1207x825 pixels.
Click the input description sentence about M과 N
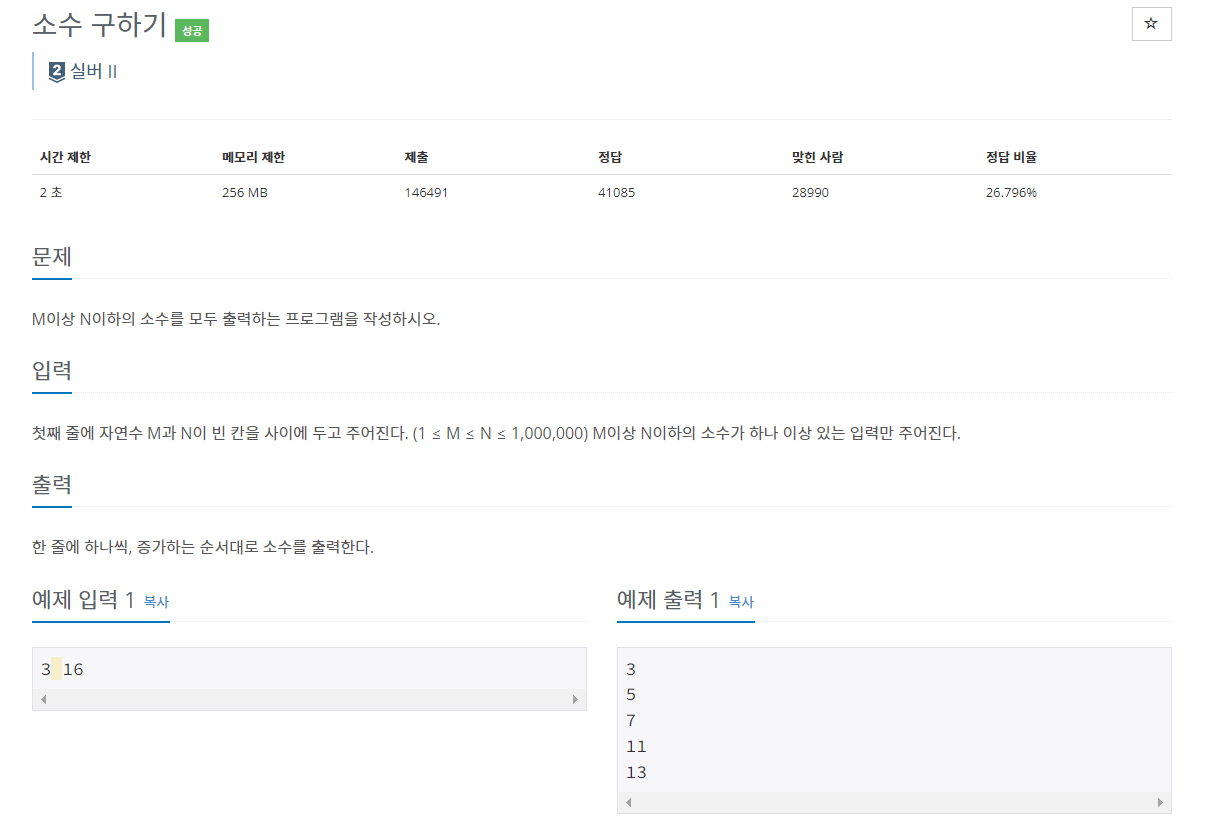click(496, 433)
